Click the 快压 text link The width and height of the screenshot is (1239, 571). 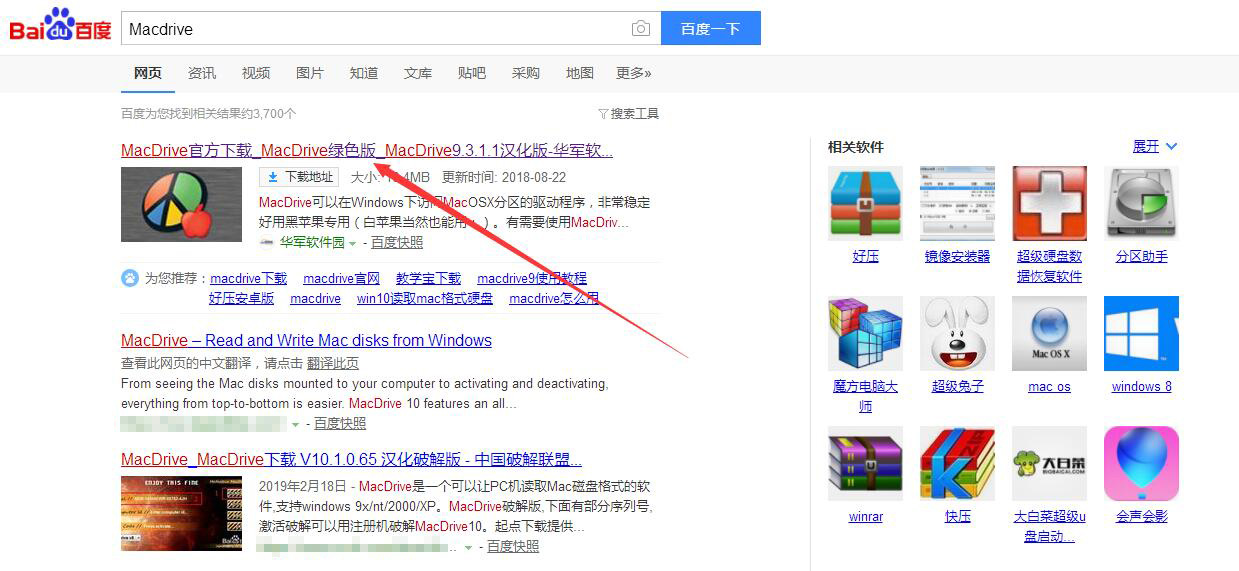[958, 516]
